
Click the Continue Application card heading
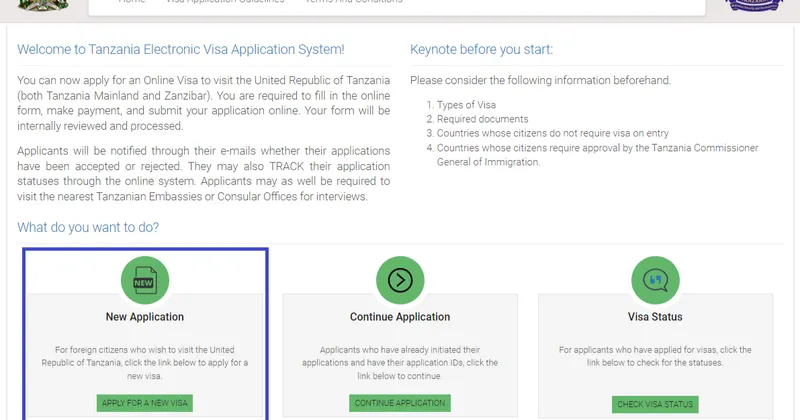(x=400, y=317)
